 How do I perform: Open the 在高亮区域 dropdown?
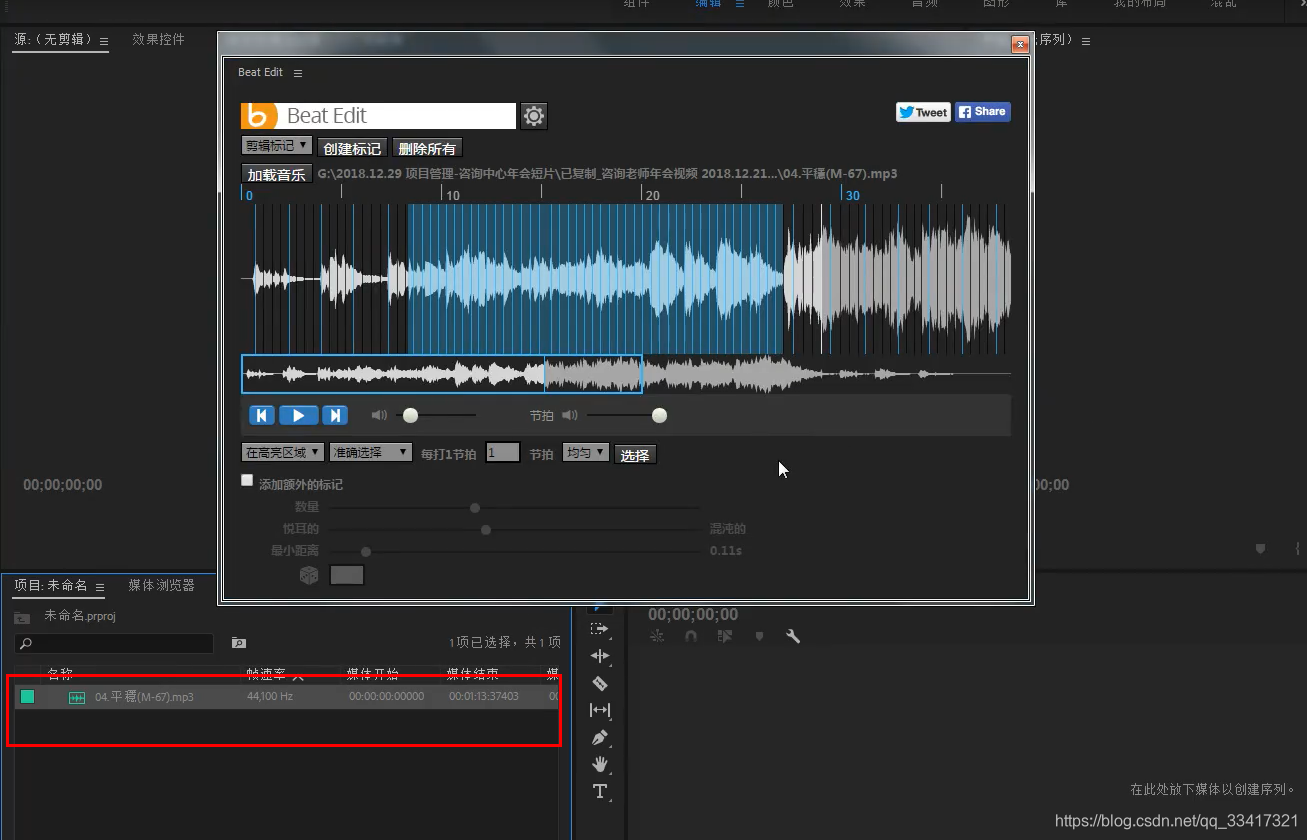coord(283,453)
